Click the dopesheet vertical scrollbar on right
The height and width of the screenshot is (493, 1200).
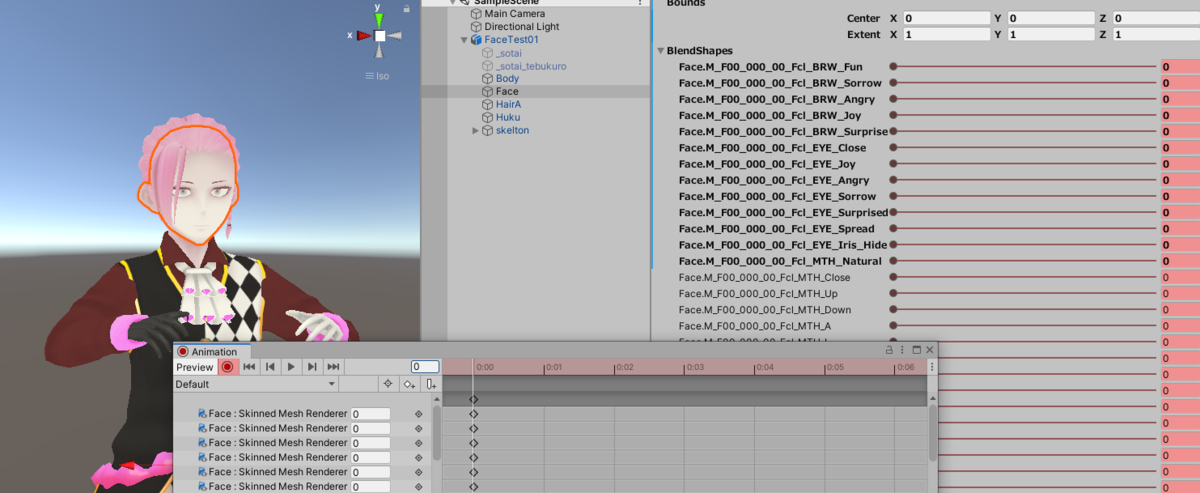point(933,432)
